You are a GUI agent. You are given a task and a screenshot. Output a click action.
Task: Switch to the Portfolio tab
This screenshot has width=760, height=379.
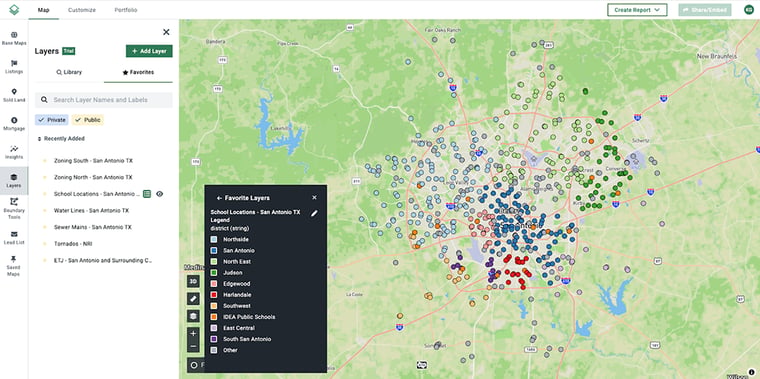pyautogui.click(x=126, y=10)
